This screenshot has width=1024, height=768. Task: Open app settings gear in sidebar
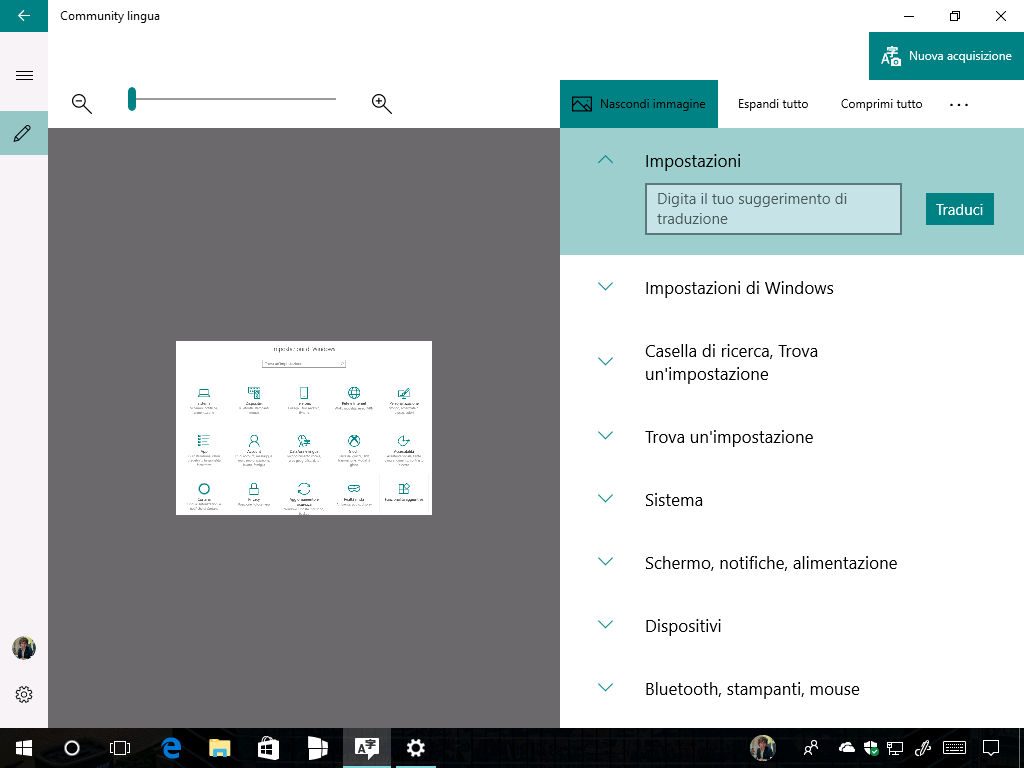click(24, 694)
